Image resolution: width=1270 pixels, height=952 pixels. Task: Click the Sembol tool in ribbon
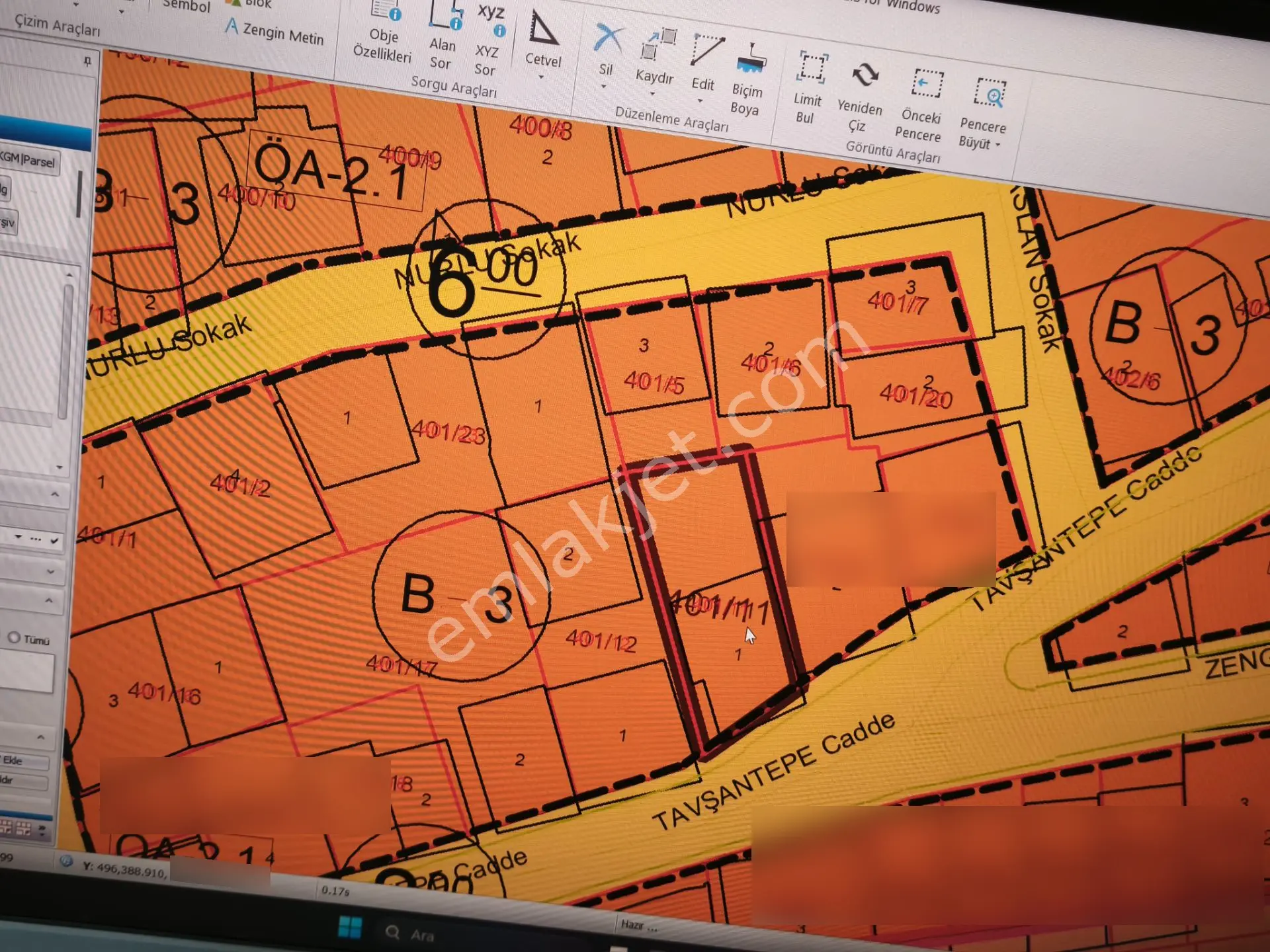click(x=186, y=5)
